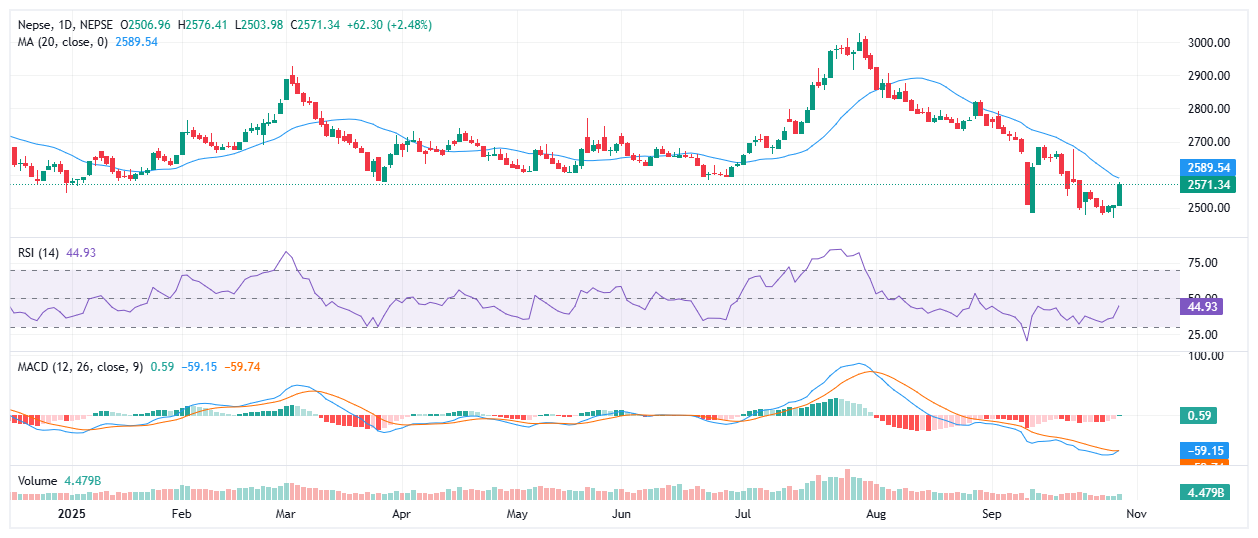Click the green 2571.34 current price tag

point(1208,185)
